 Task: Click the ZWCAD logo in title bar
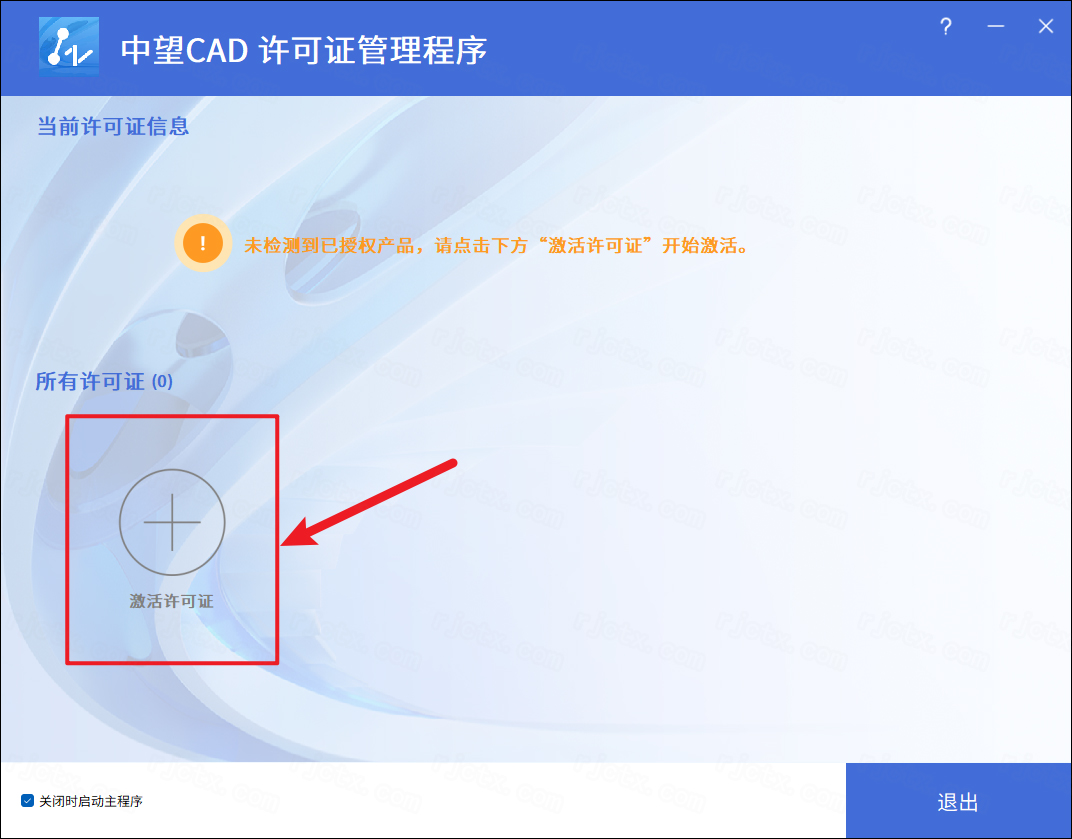coord(68,46)
